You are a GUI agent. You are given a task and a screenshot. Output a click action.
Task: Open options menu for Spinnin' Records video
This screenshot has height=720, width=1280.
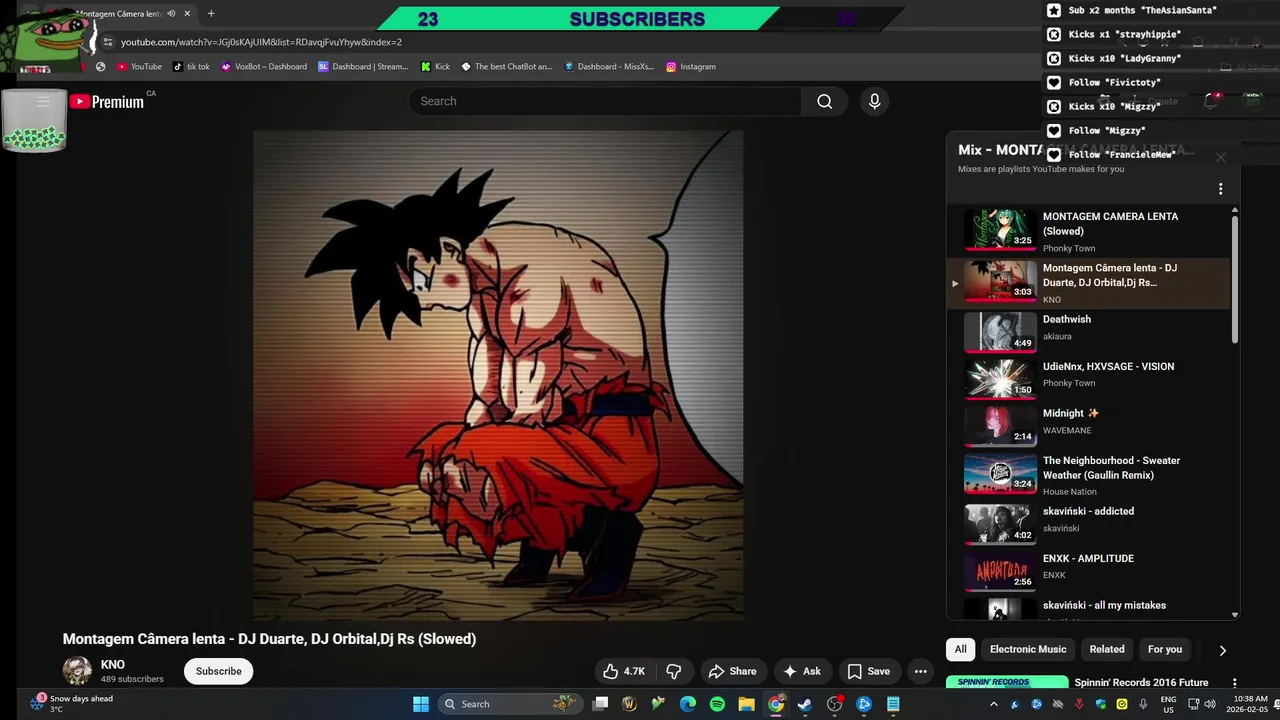point(1235,683)
